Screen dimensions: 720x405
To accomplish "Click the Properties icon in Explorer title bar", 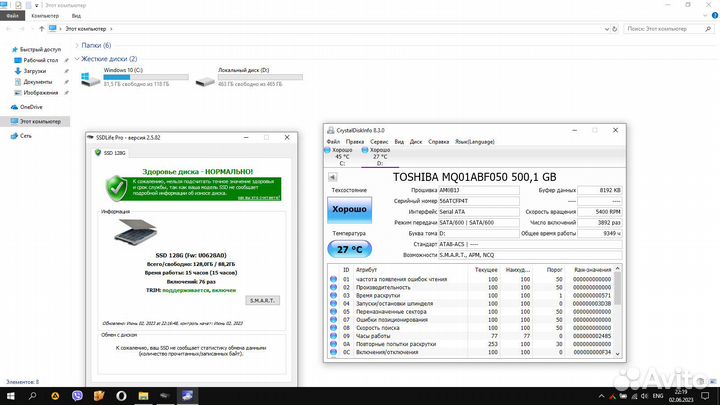I will [x=18, y=5].
